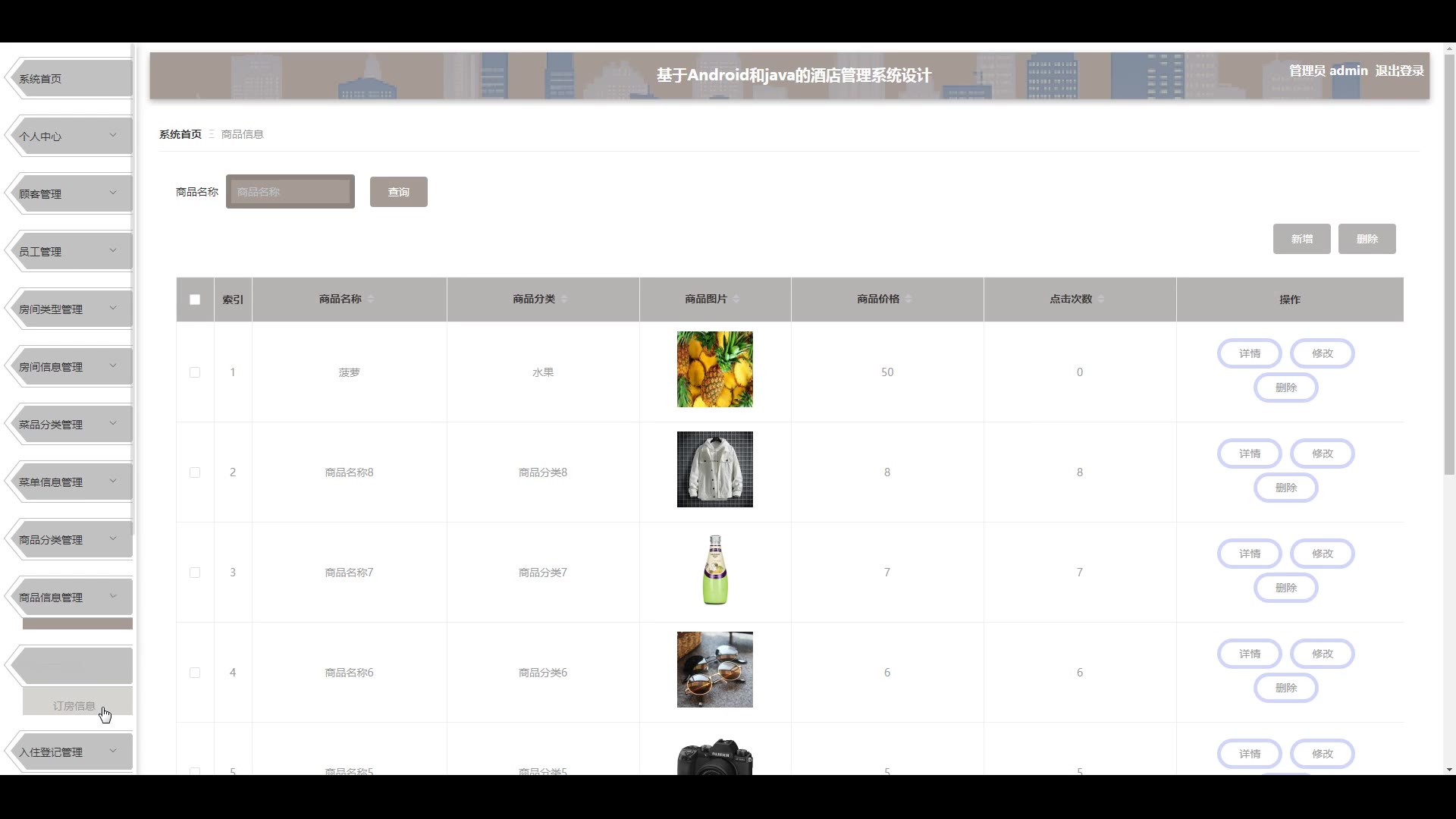Click sort icon beside 商品名称 column header

[371, 299]
